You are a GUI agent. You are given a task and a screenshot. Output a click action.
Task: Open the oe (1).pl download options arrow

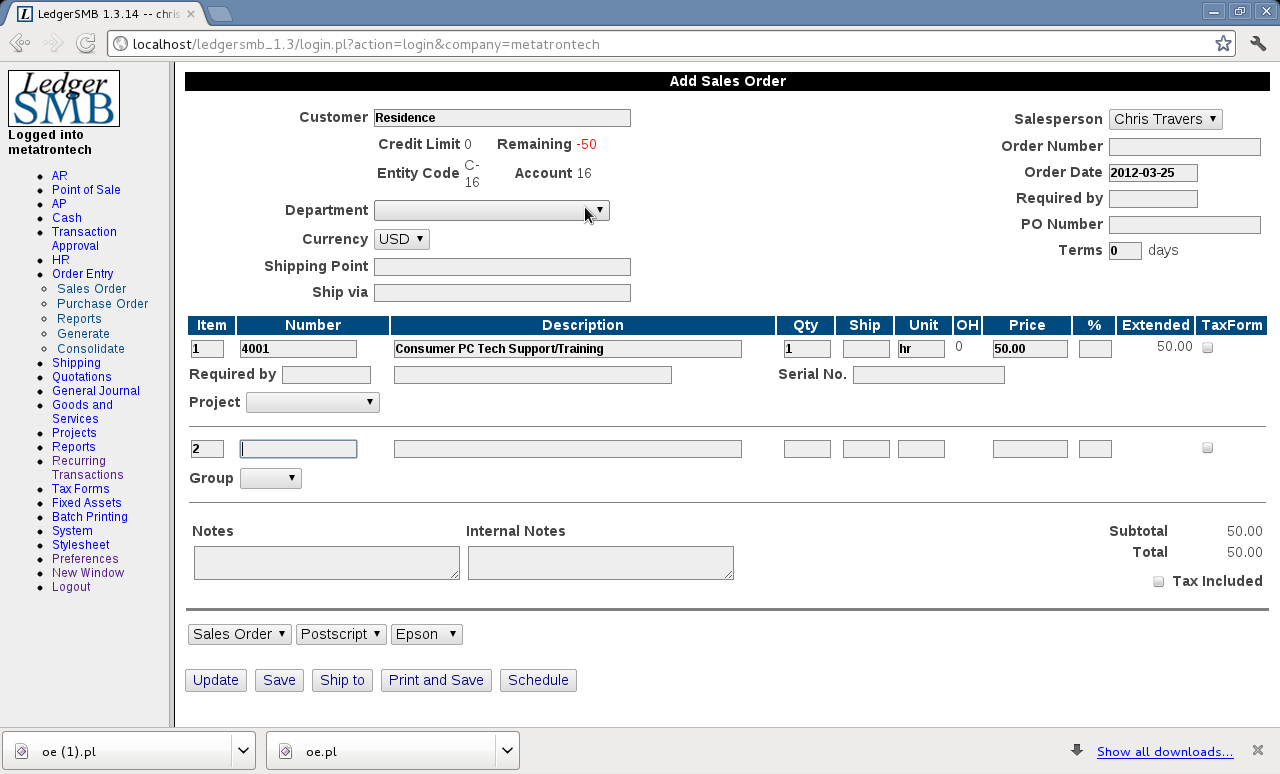(x=243, y=750)
